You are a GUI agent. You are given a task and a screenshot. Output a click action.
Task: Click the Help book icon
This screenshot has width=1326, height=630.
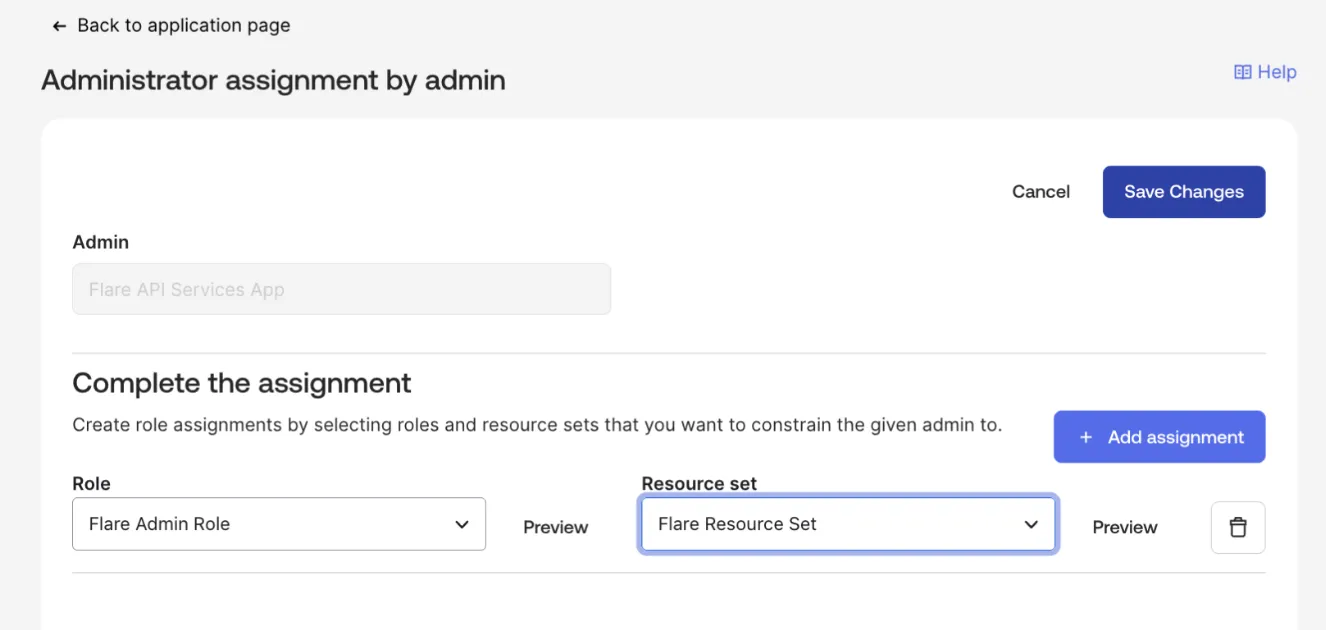pyautogui.click(x=1243, y=72)
